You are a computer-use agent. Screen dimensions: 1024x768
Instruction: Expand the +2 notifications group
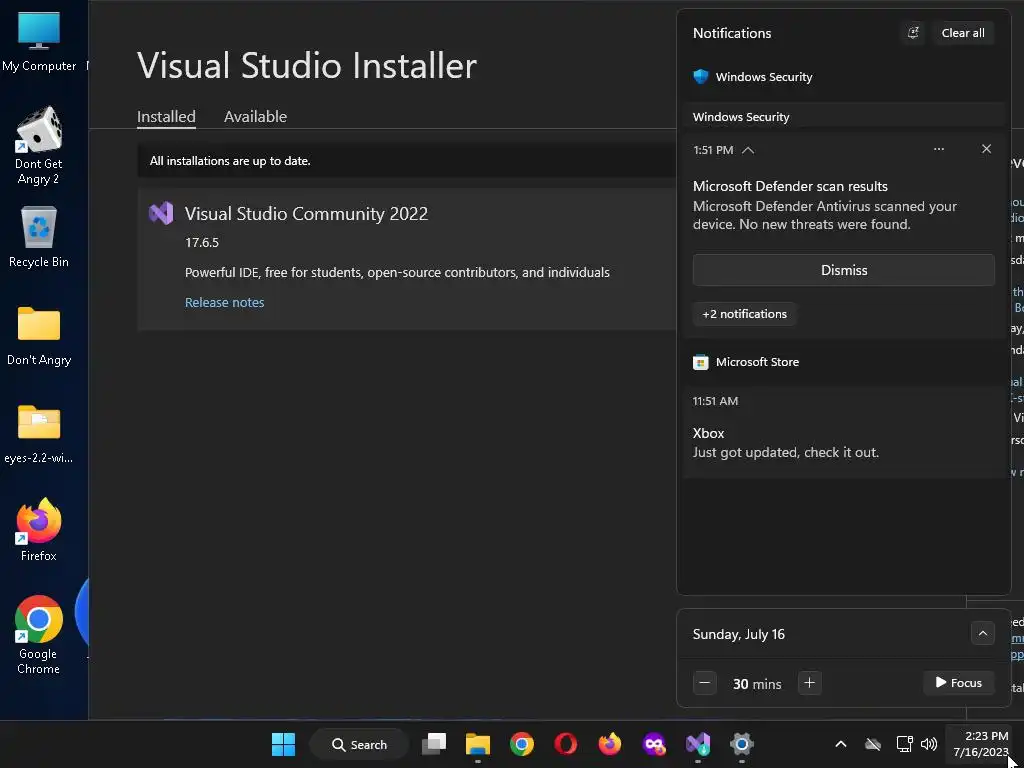744,314
